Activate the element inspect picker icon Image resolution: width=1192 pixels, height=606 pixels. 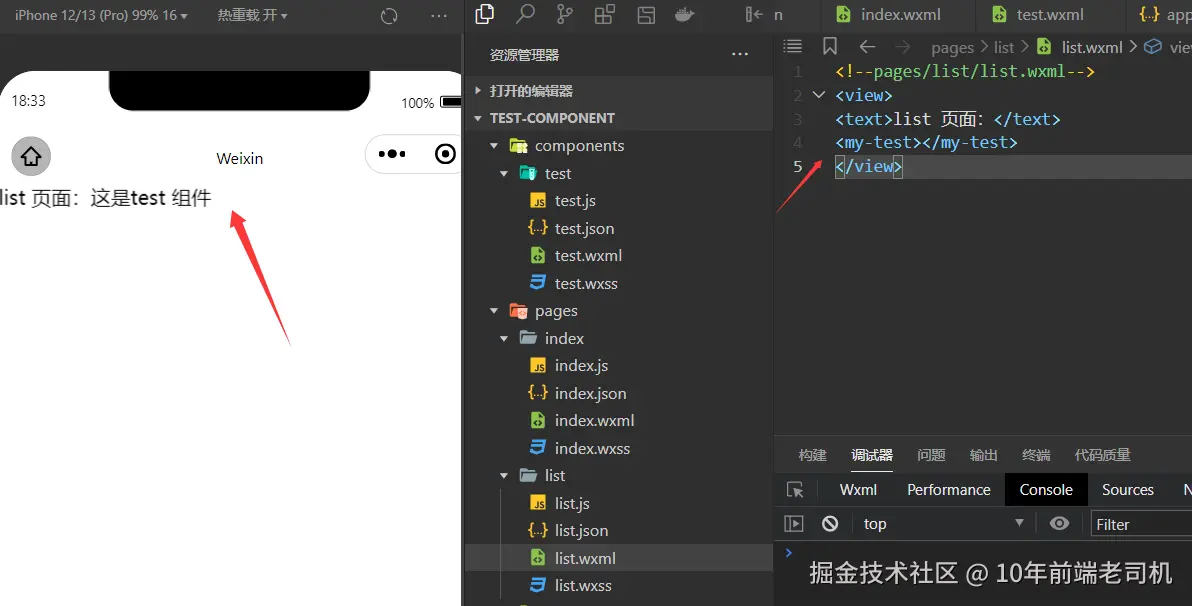point(795,490)
